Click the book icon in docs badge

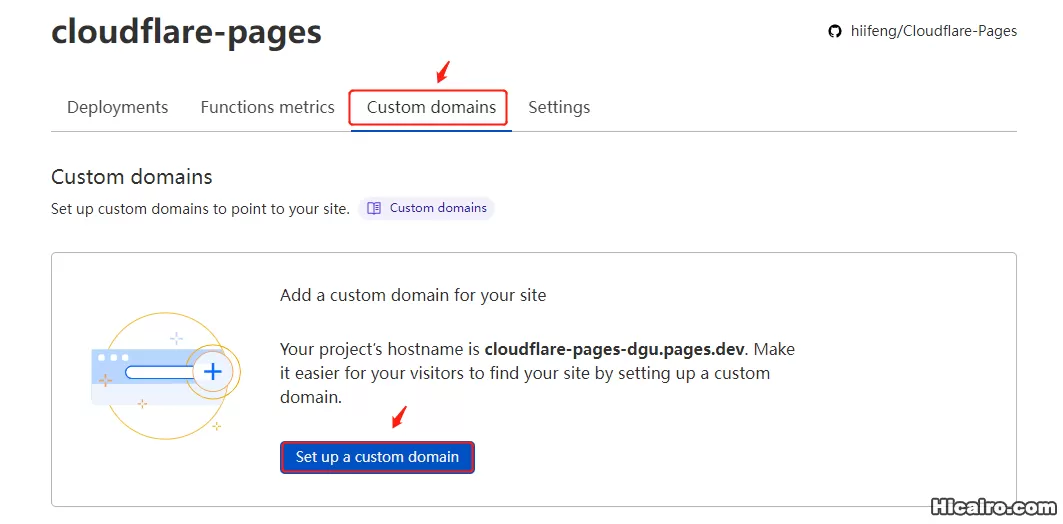click(374, 208)
